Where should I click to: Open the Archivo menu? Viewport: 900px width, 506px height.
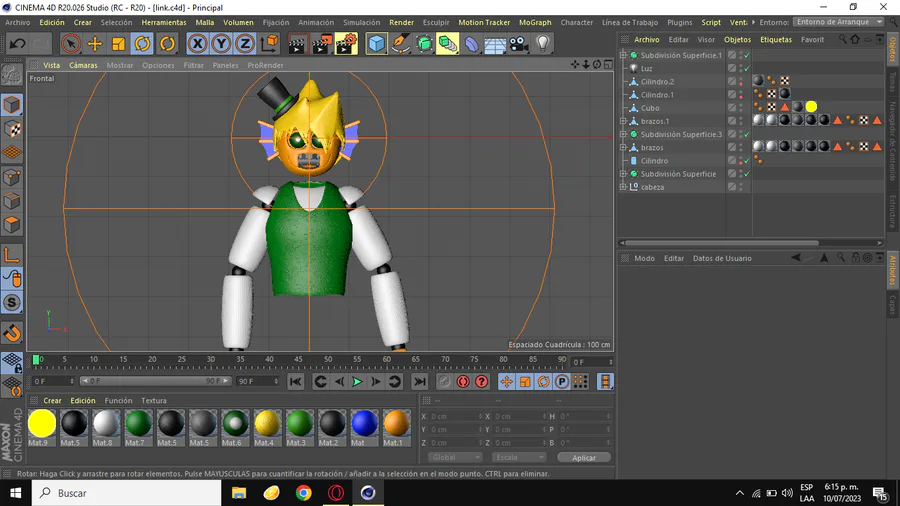[x=18, y=22]
